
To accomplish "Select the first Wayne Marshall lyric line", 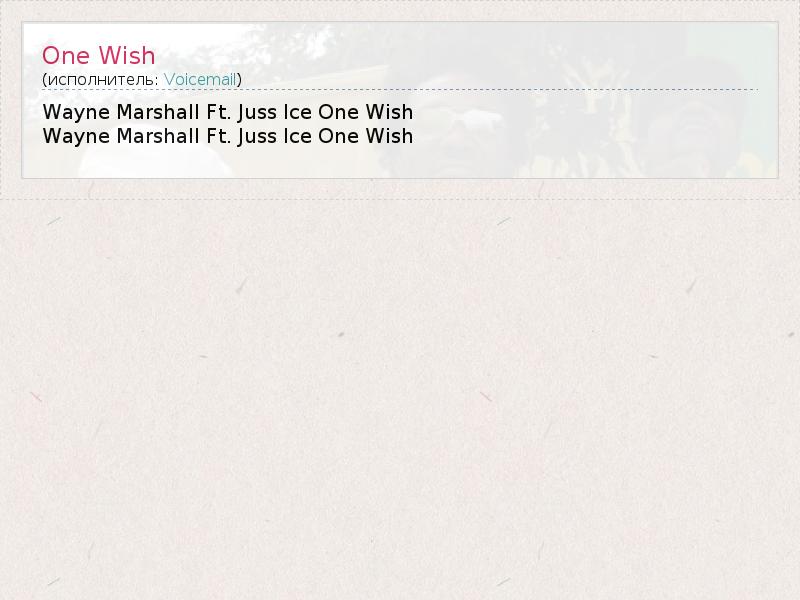I will [228, 112].
